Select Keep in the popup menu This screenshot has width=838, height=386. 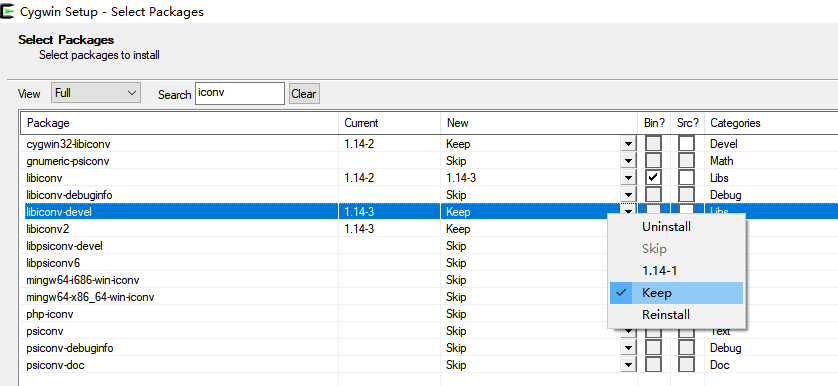pos(677,293)
